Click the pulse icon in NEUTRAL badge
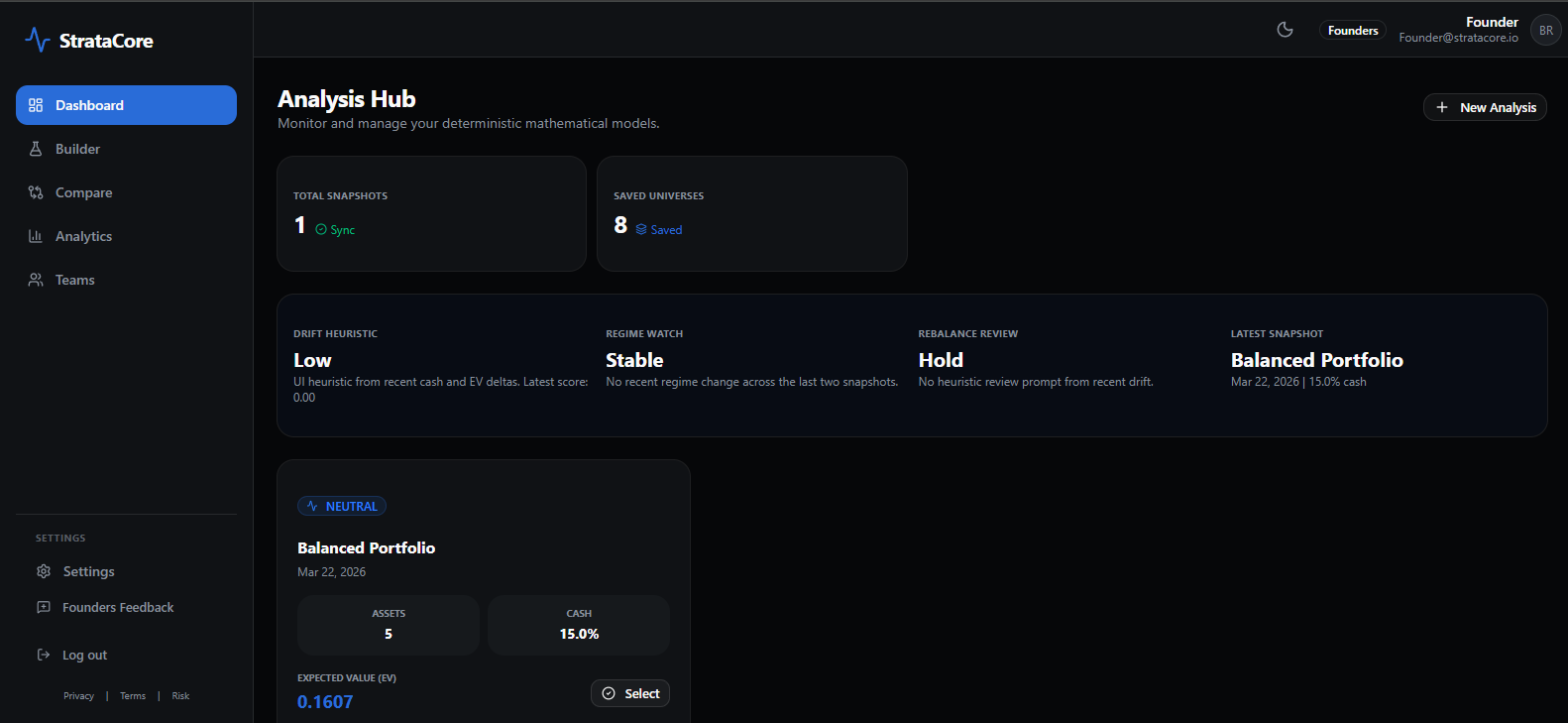The image size is (1568, 723). (x=312, y=506)
